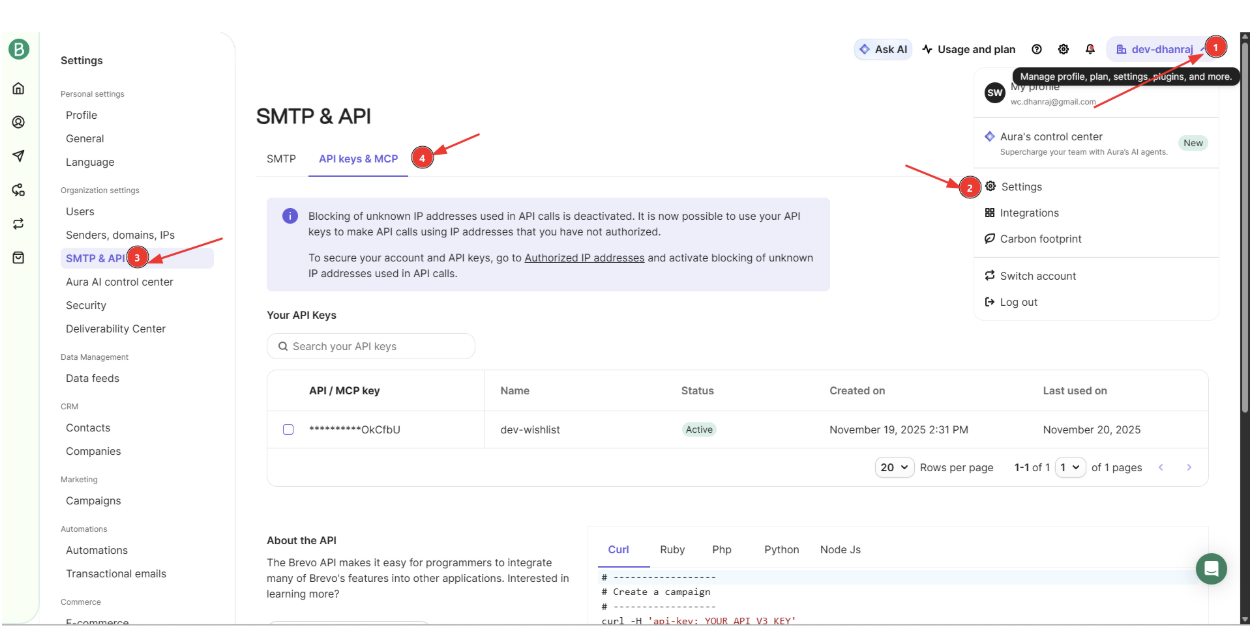This screenshot has height=636, width=1250.
Task: Open Security in settings sidebar
Action: [x=86, y=305]
